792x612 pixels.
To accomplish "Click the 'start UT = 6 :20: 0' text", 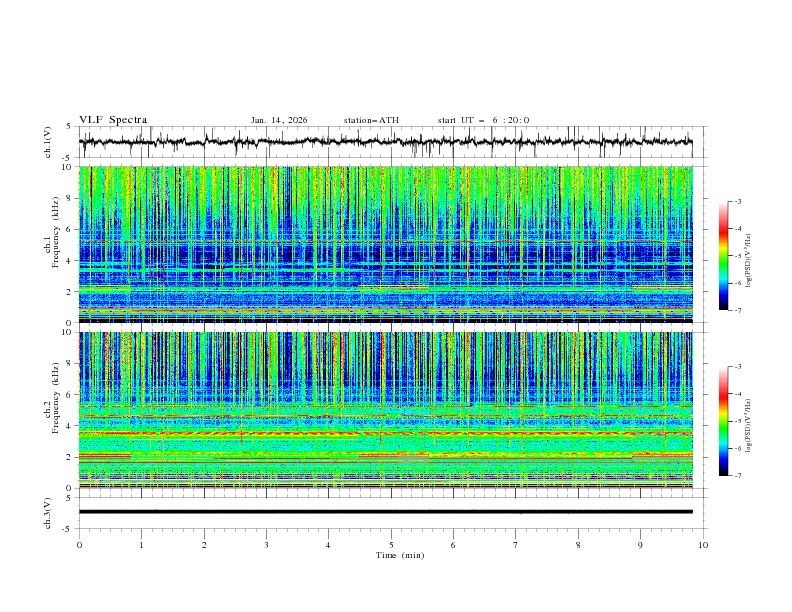I will click(483, 120).
